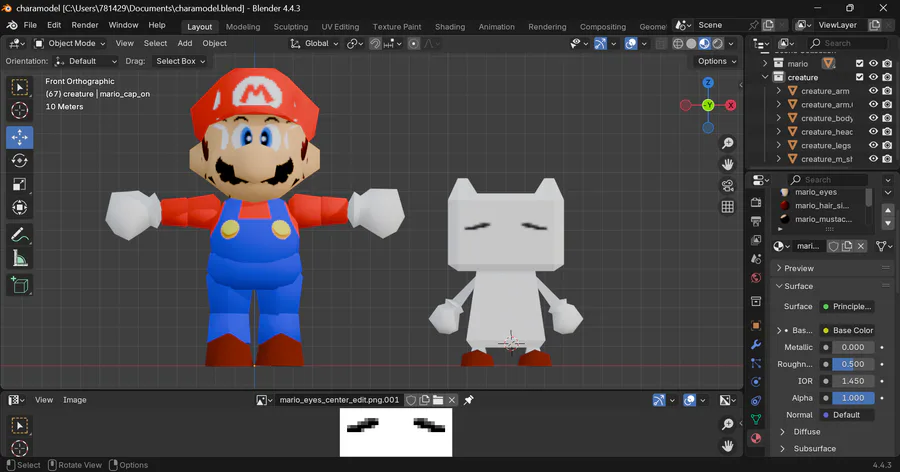Activate the 3D Cursor tool
The image size is (900, 472).
(x=20, y=111)
